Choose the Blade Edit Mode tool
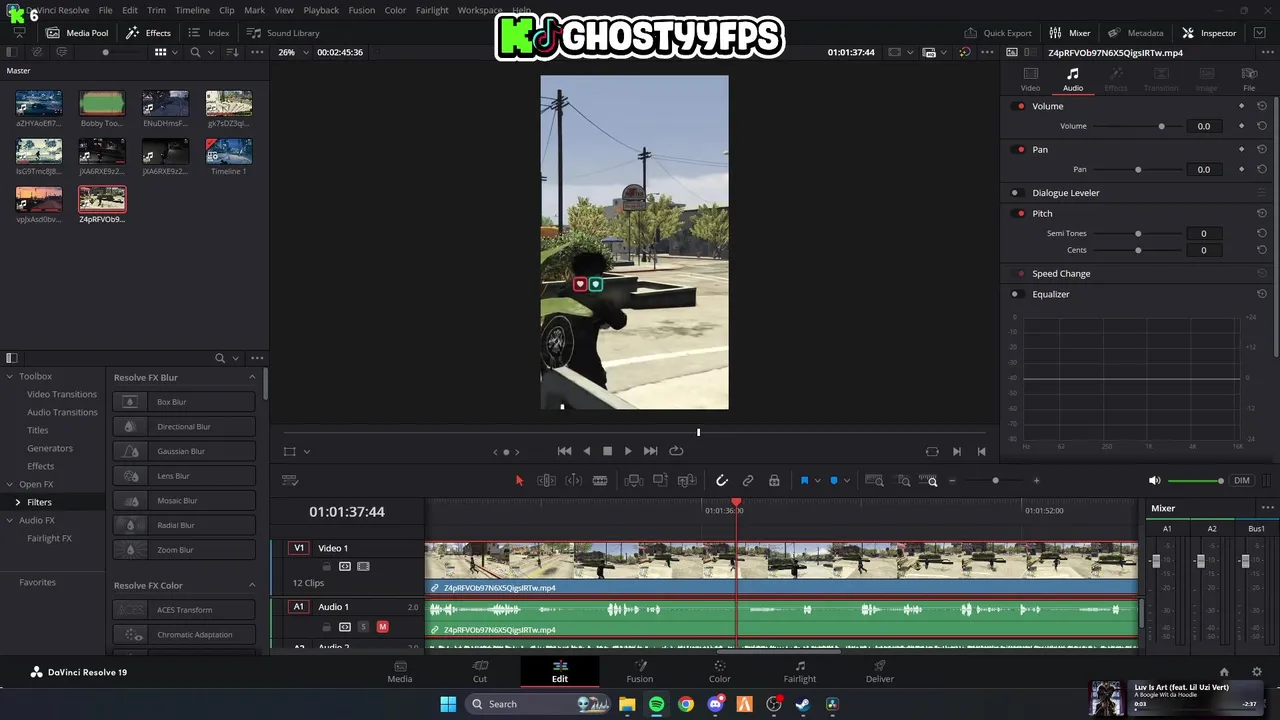1280x720 pixels. pos(600,481)
